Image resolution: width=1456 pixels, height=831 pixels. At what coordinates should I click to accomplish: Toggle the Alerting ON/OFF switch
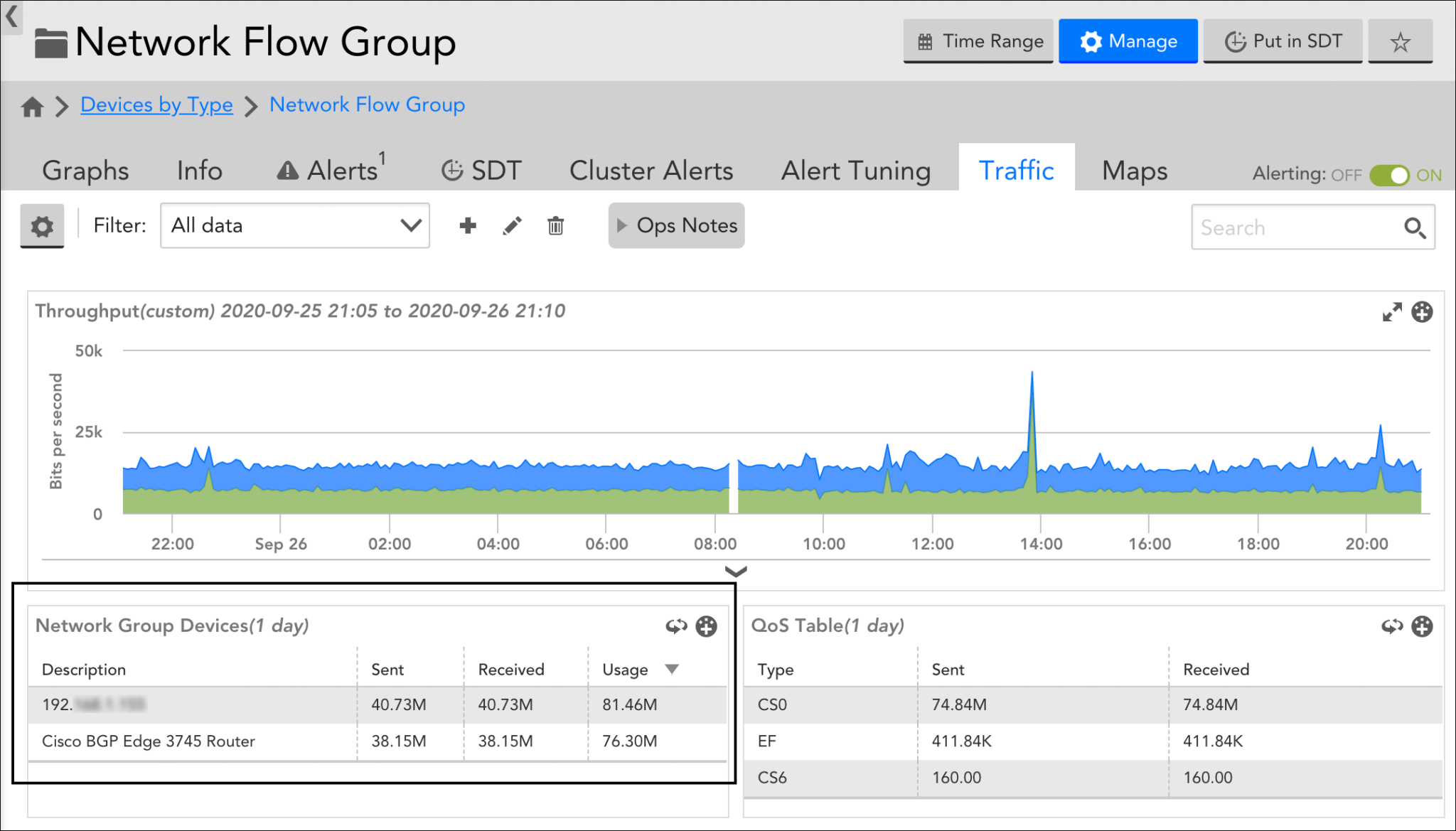click(1388, 175)
